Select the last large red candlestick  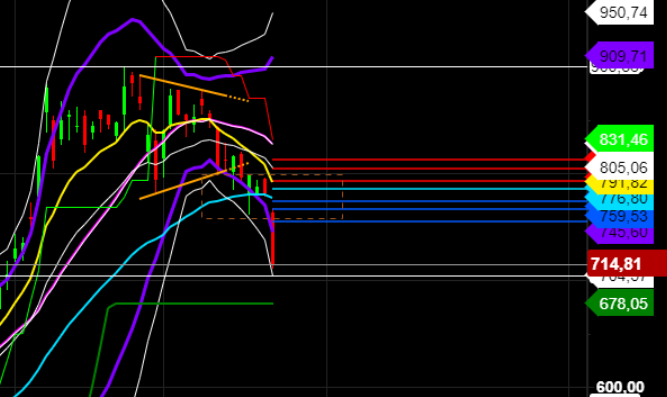(273, 238)
